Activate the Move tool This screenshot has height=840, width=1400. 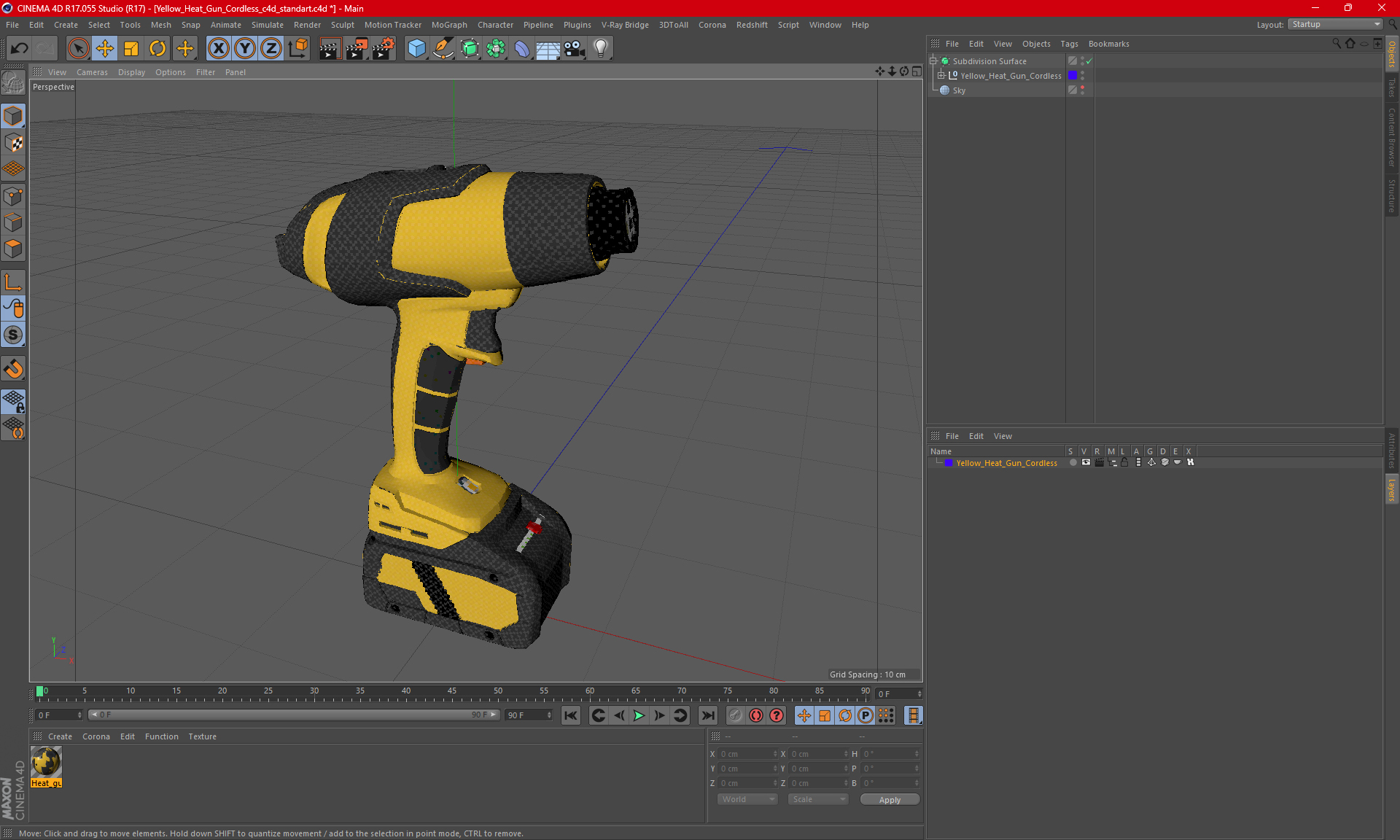pos(104,48)
